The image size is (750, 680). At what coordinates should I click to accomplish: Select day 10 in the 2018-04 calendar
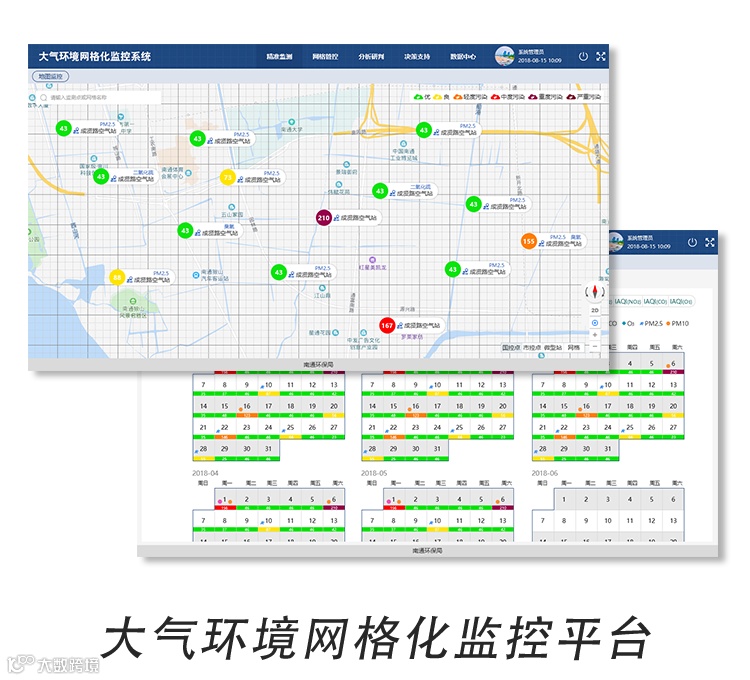pyautogui.click(x=268, y=521)
